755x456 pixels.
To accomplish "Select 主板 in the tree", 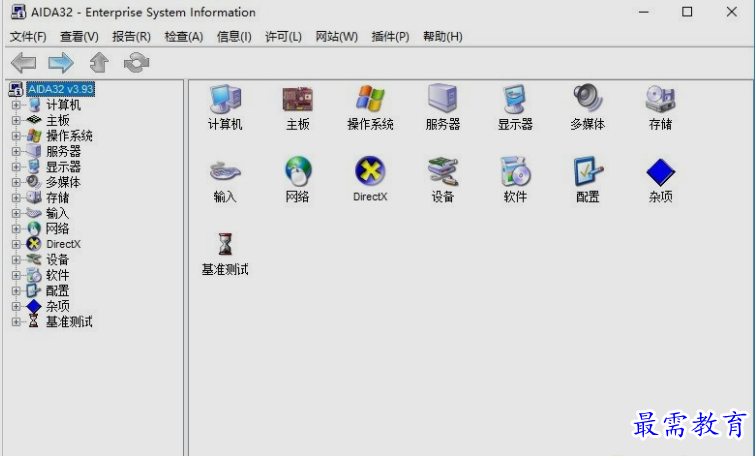I will 57,120.
